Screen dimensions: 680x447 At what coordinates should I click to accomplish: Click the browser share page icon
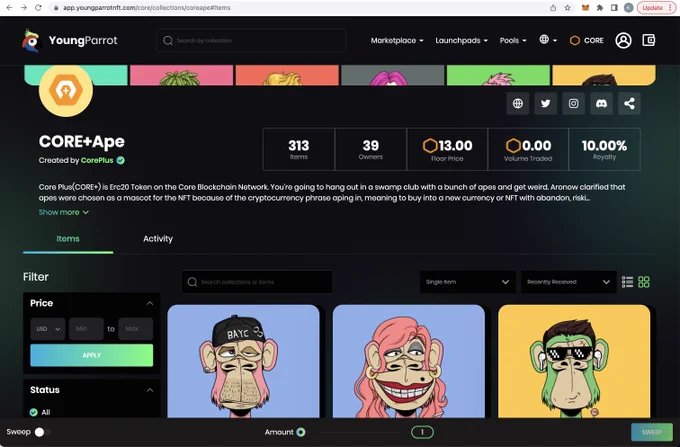553,8
